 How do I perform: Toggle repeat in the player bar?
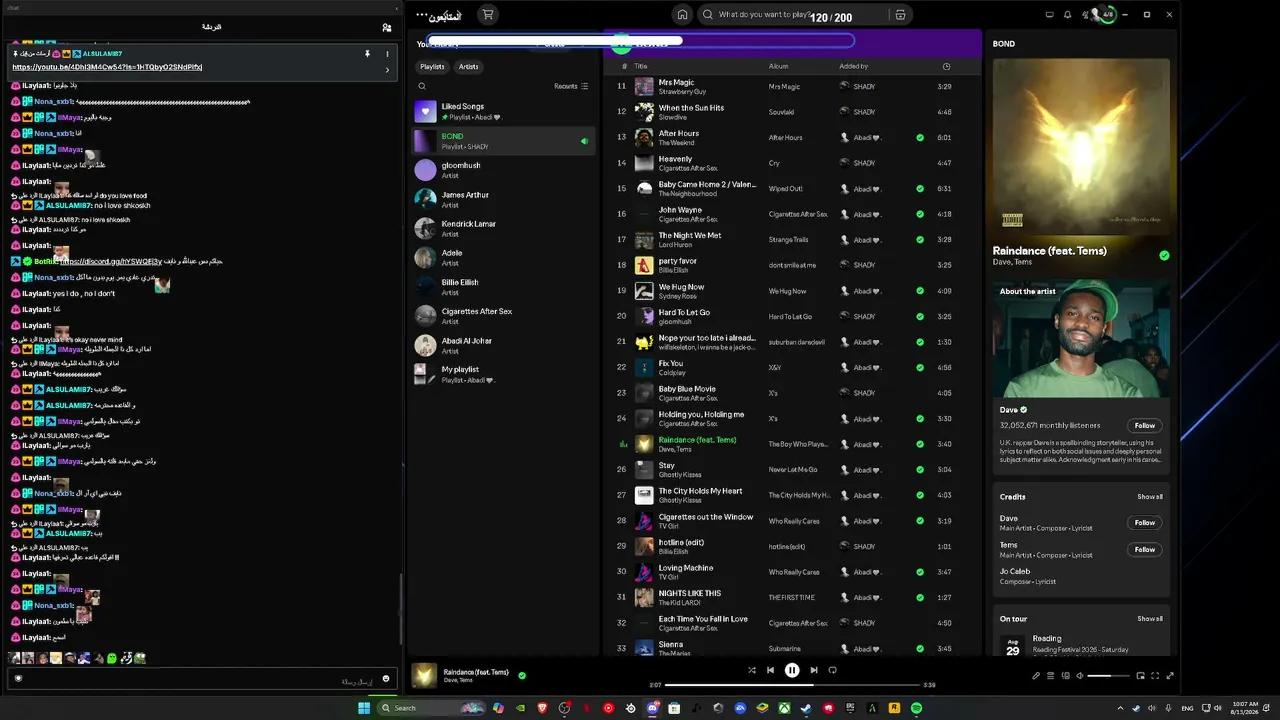832,670
